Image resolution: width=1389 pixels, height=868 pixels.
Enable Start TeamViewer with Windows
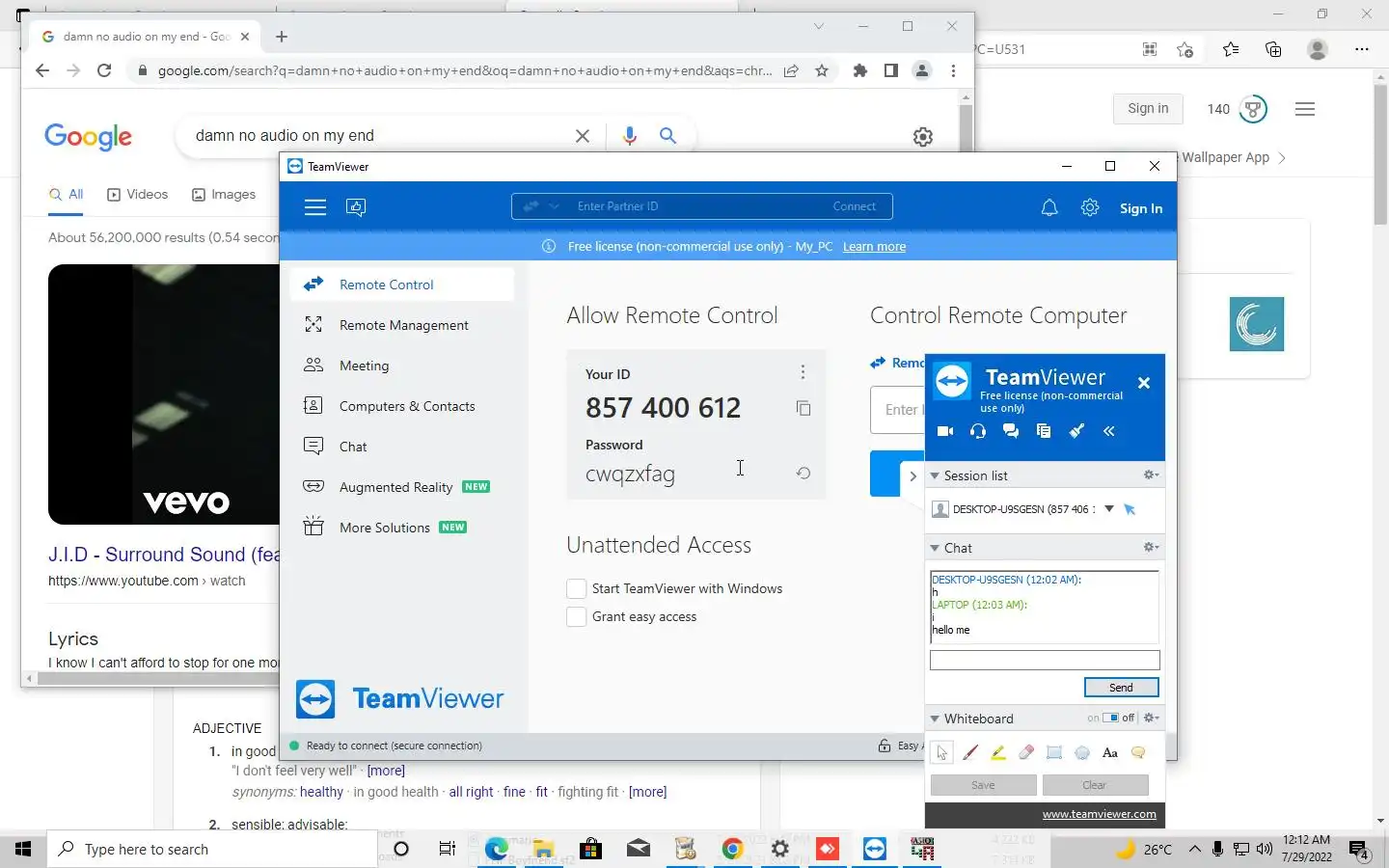point(577,588)
